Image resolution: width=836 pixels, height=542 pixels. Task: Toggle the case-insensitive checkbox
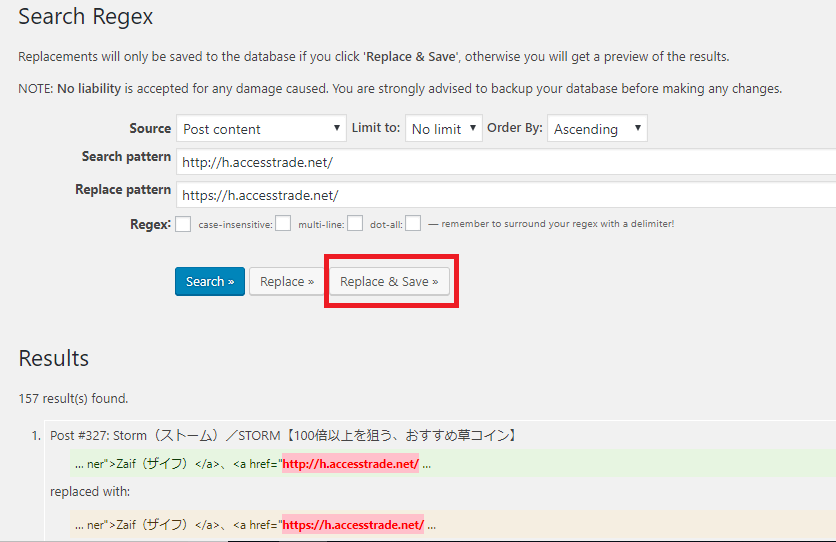pos(283,223)
